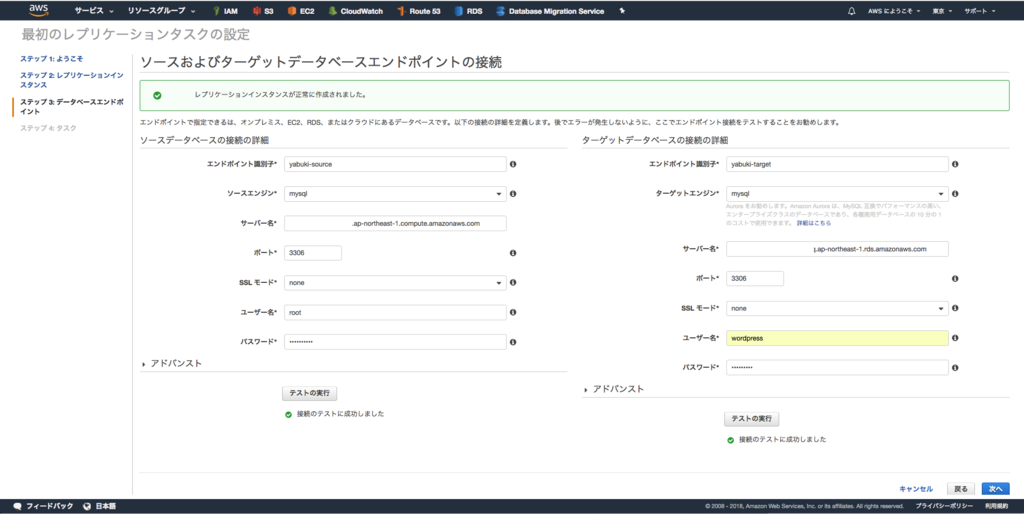This screenshot has height=514, width=1024.
Task: Run source テストの実行 button
Action: [310, 393]
